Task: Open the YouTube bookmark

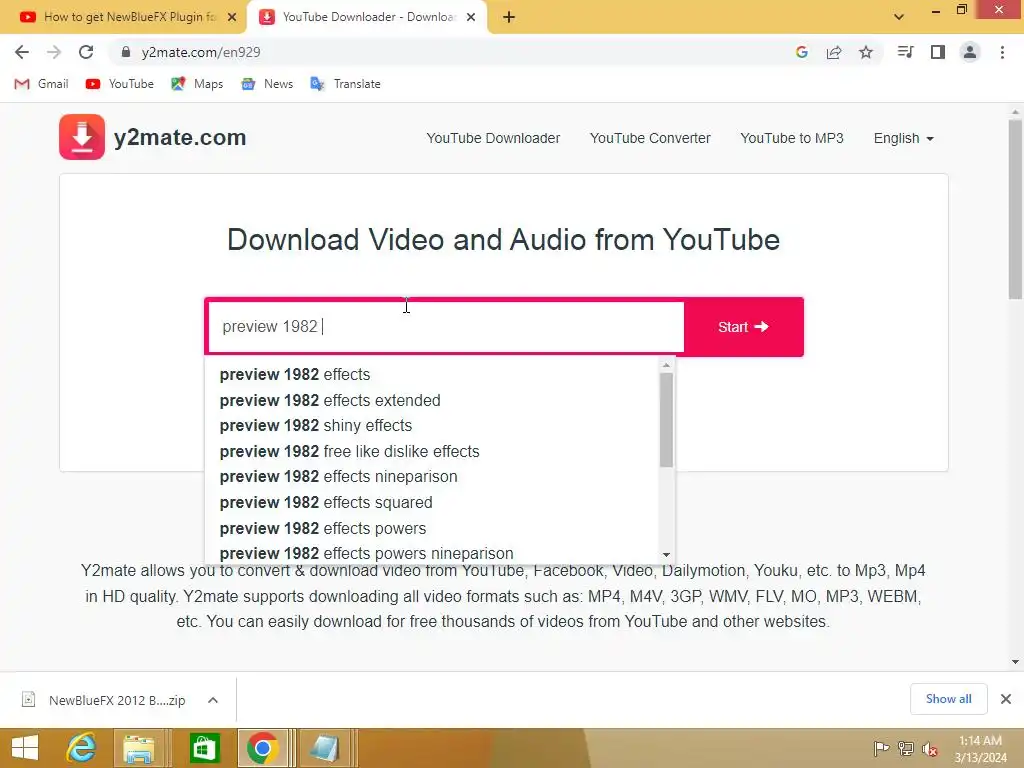Action: click(120, 84)
